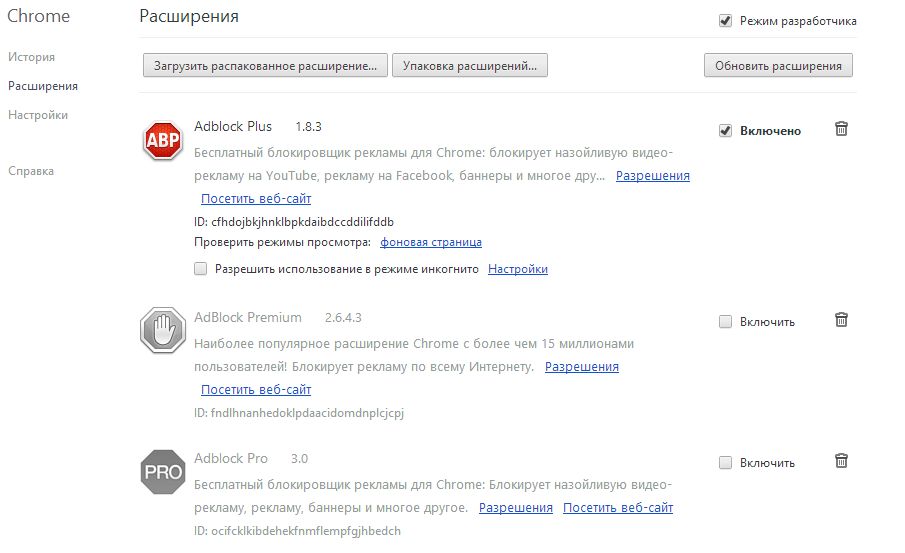Click version number 1.8.3

308,127
